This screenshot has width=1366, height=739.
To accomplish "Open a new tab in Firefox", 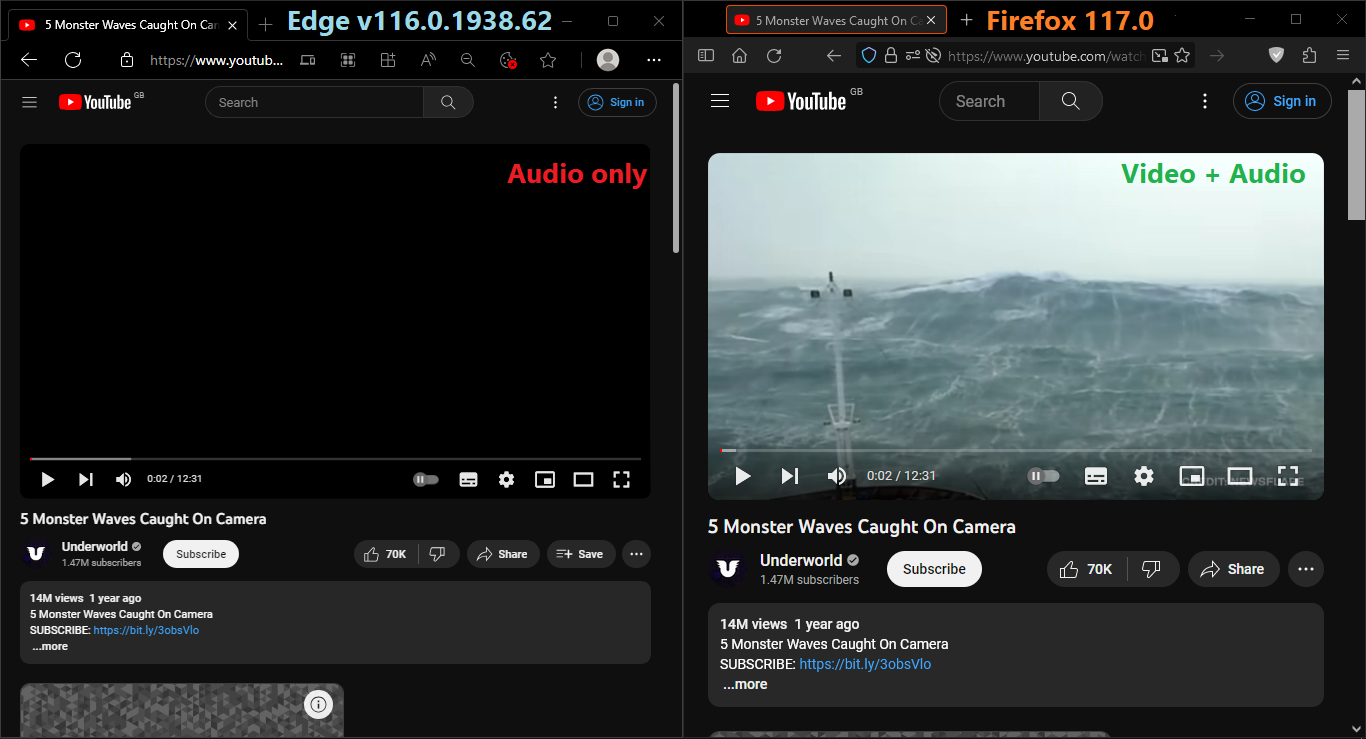I will (966, 20).
